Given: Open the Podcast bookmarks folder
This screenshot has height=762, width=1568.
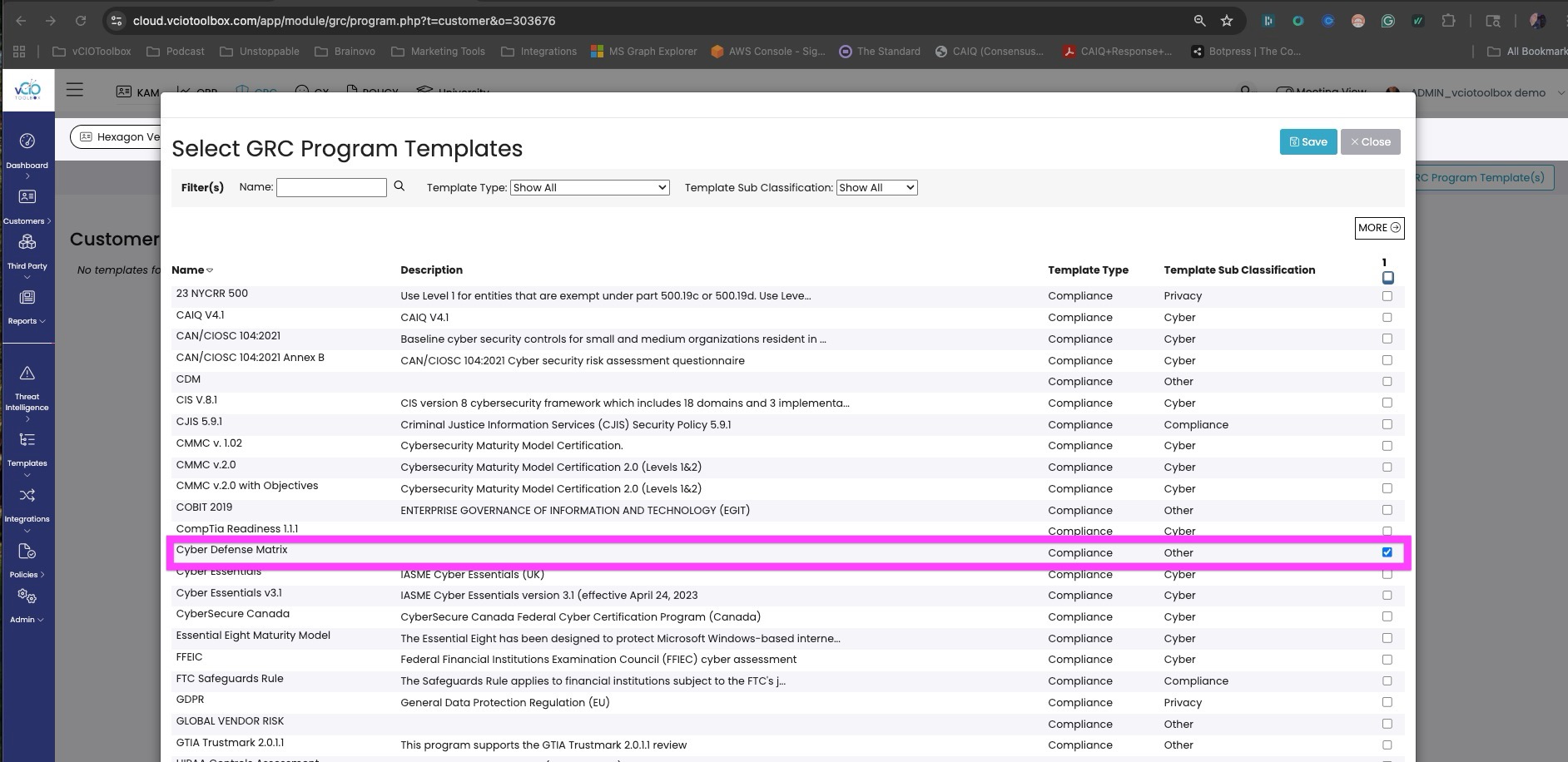Looking at the screenshot, I should 176,52.
